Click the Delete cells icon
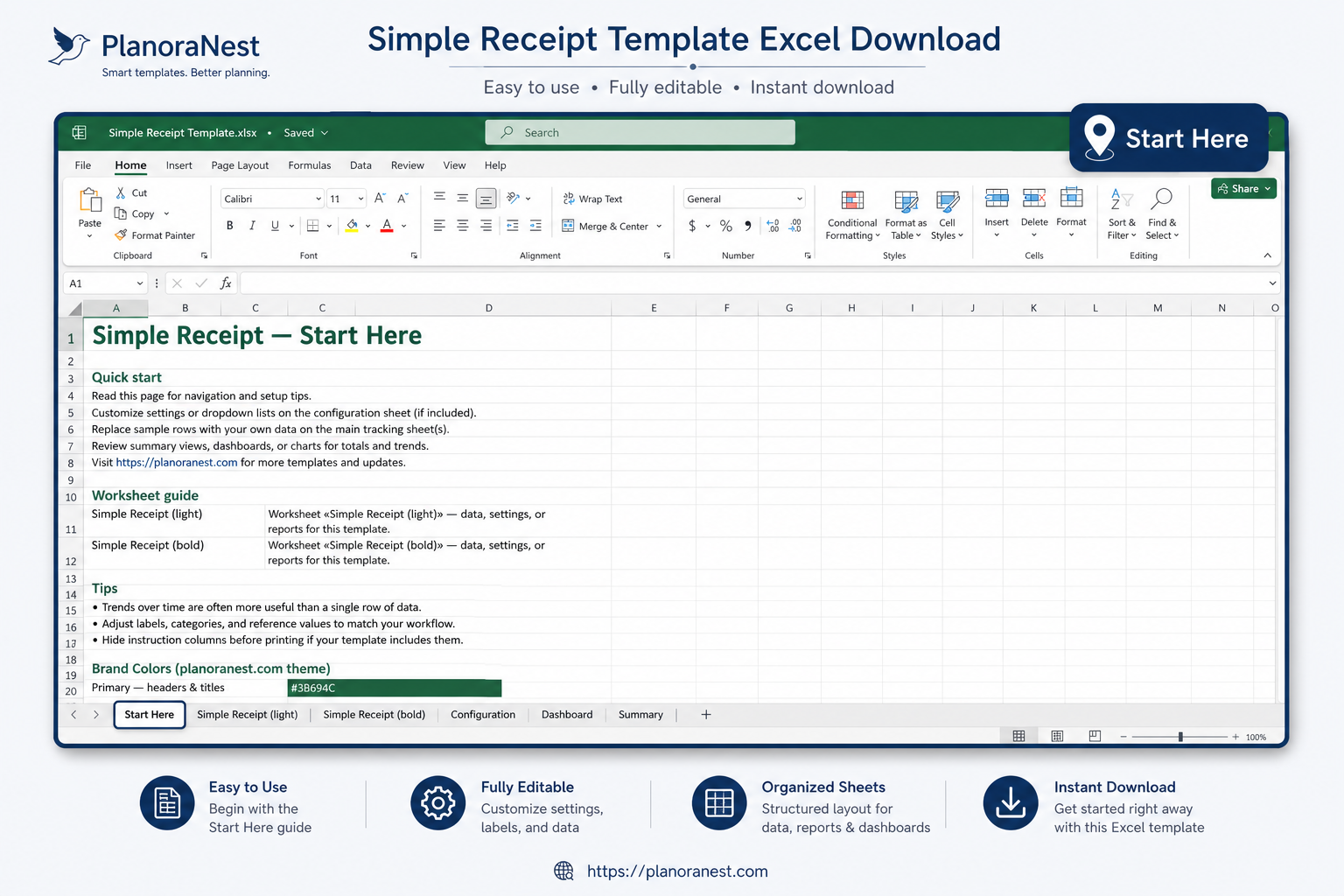Image resolution: width=1344 pixels, height=896 pixels. coord(1034,198)
